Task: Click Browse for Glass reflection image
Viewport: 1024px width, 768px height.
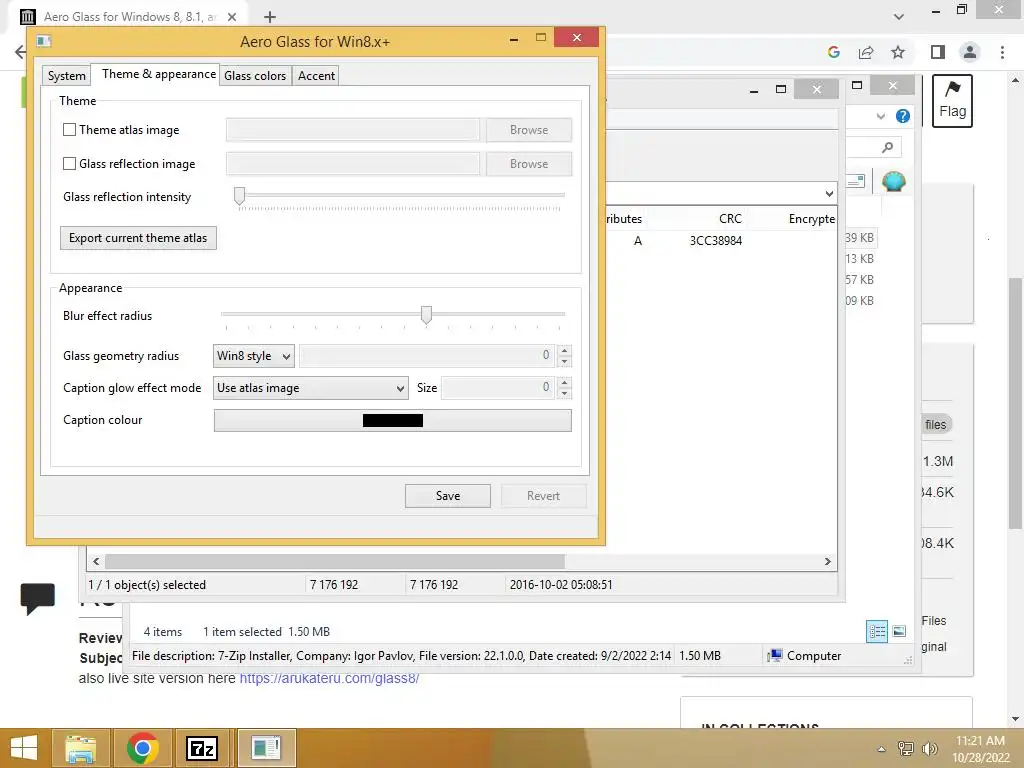Action: (x=528, y=163)
